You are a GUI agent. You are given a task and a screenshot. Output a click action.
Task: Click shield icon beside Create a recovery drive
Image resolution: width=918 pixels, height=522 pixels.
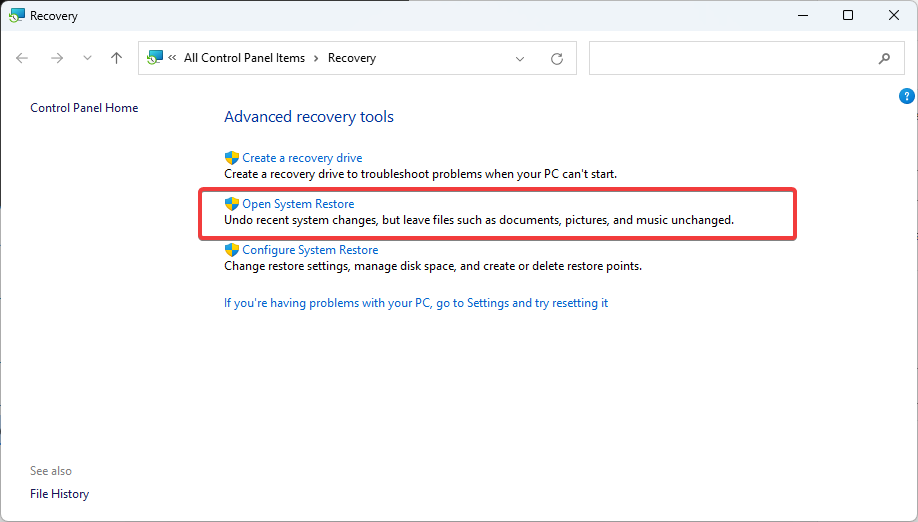pos(232,158)
